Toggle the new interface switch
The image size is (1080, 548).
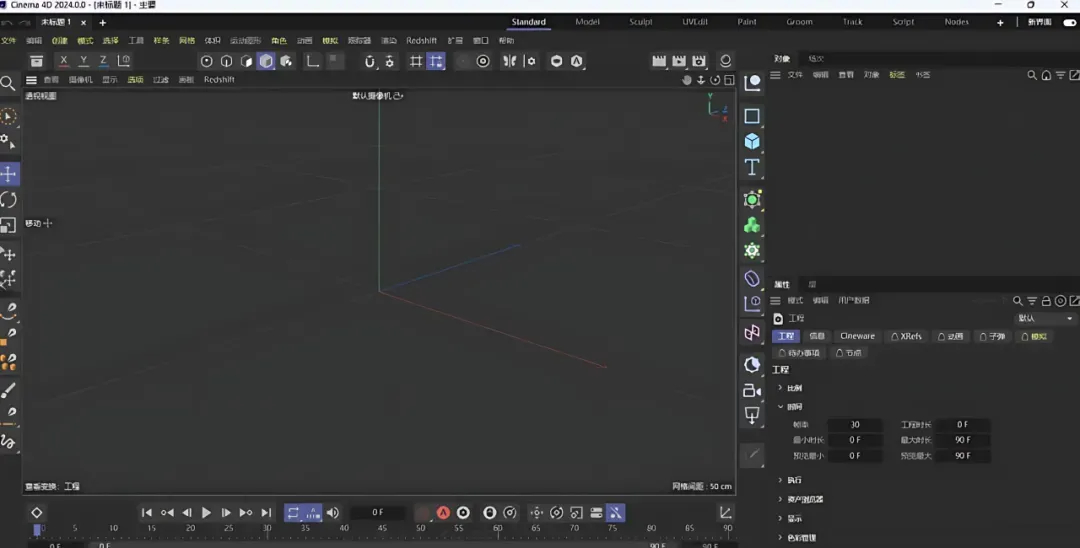(x=1070, y=22)
